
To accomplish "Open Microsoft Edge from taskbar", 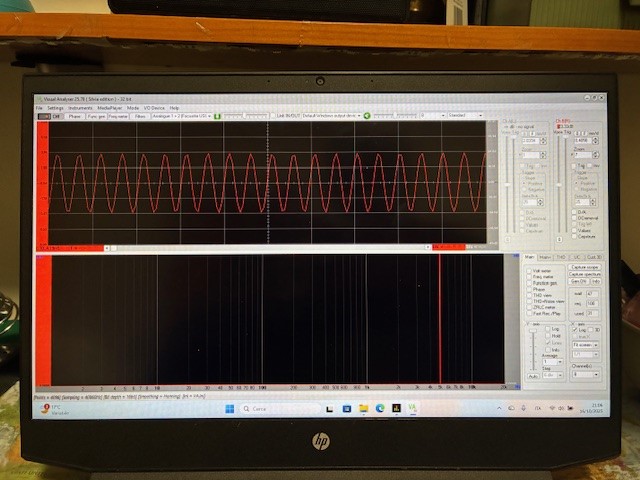I will point(379,408).
